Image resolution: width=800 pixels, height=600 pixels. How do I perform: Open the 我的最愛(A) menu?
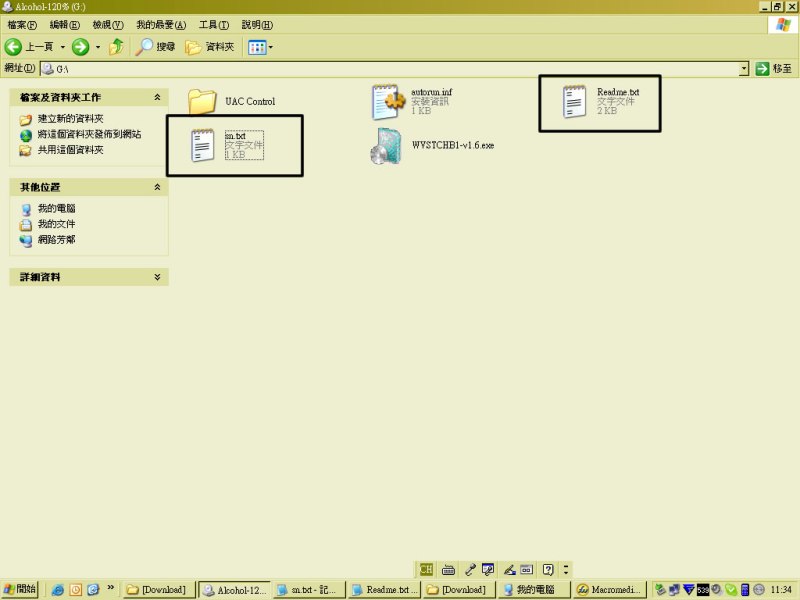[x=161, y=24]
